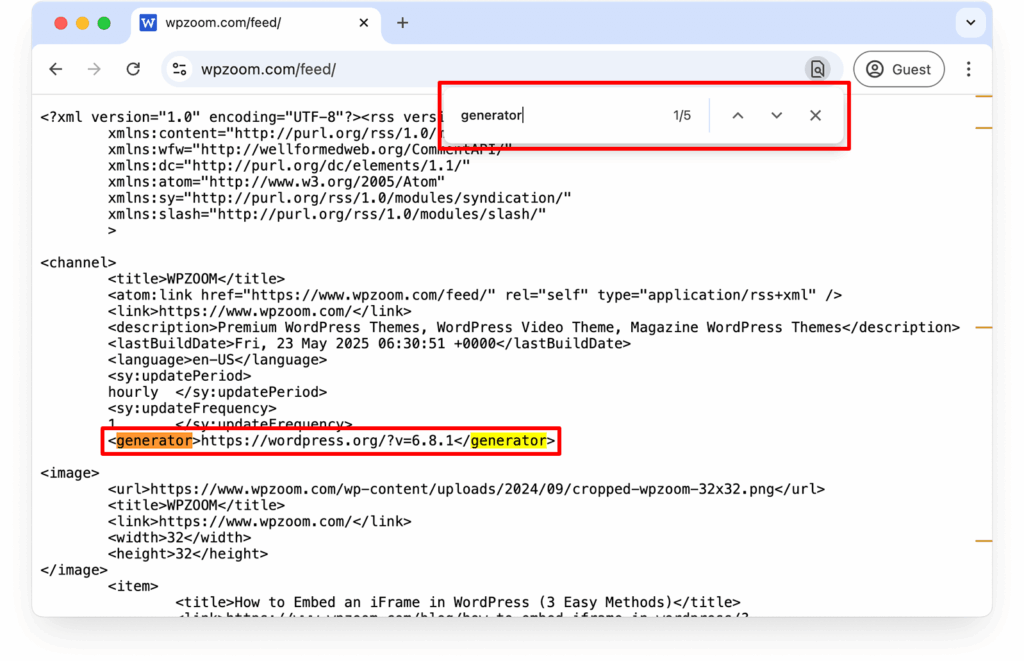Viewport: 1024px width, 661px height.
Task: Open Chrome three-dot menu
Action: [x=968, y=69]
